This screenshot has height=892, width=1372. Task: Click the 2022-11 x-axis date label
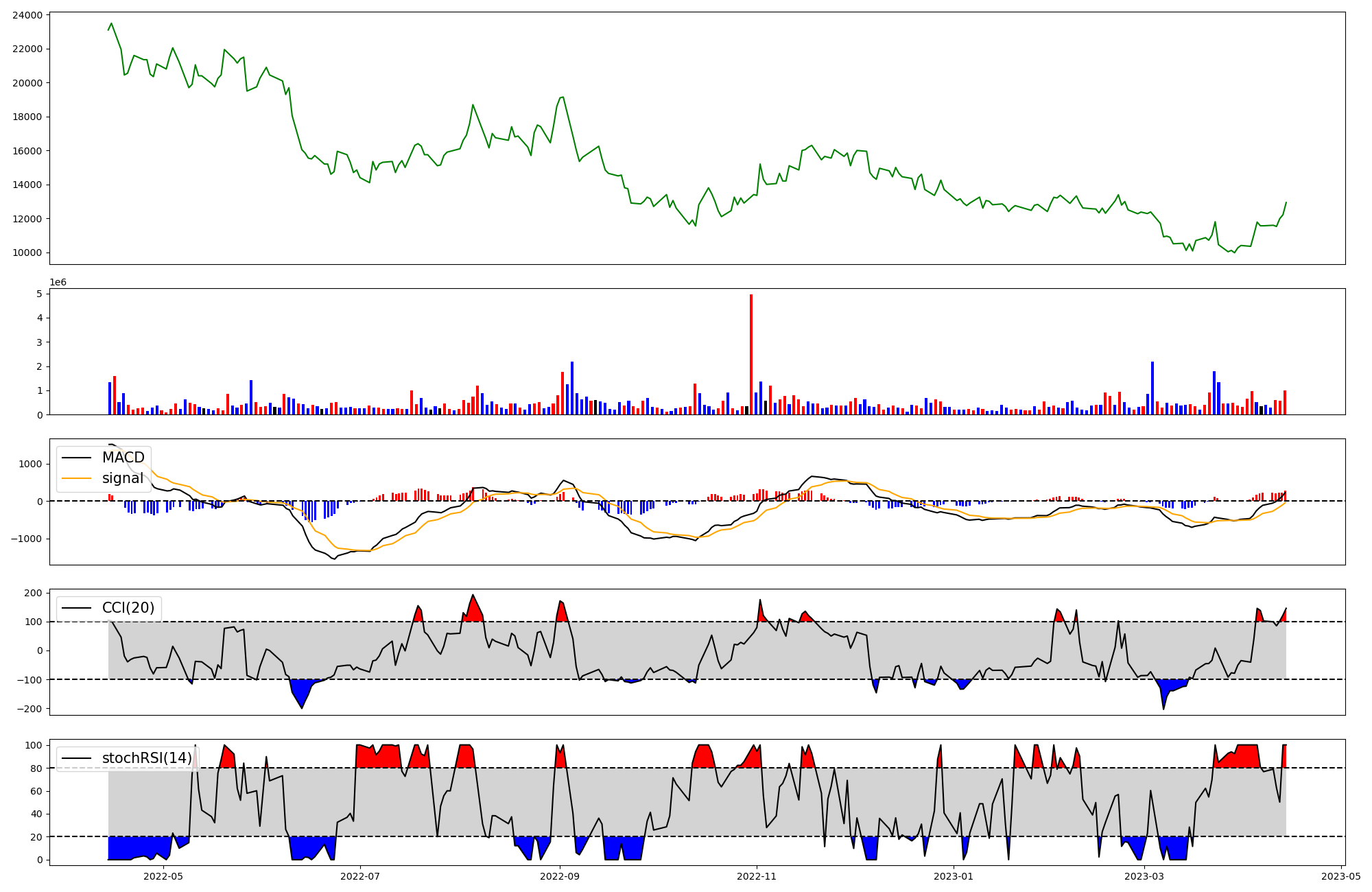point(756,876)
